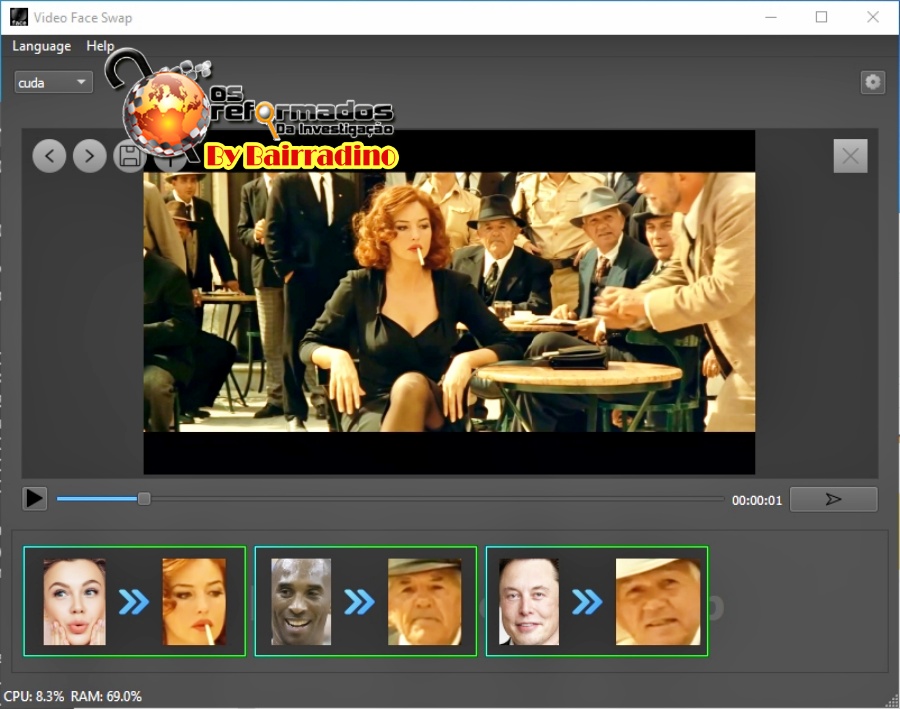
Task: Open the Language menu
Action: click(x=41, y=46)
